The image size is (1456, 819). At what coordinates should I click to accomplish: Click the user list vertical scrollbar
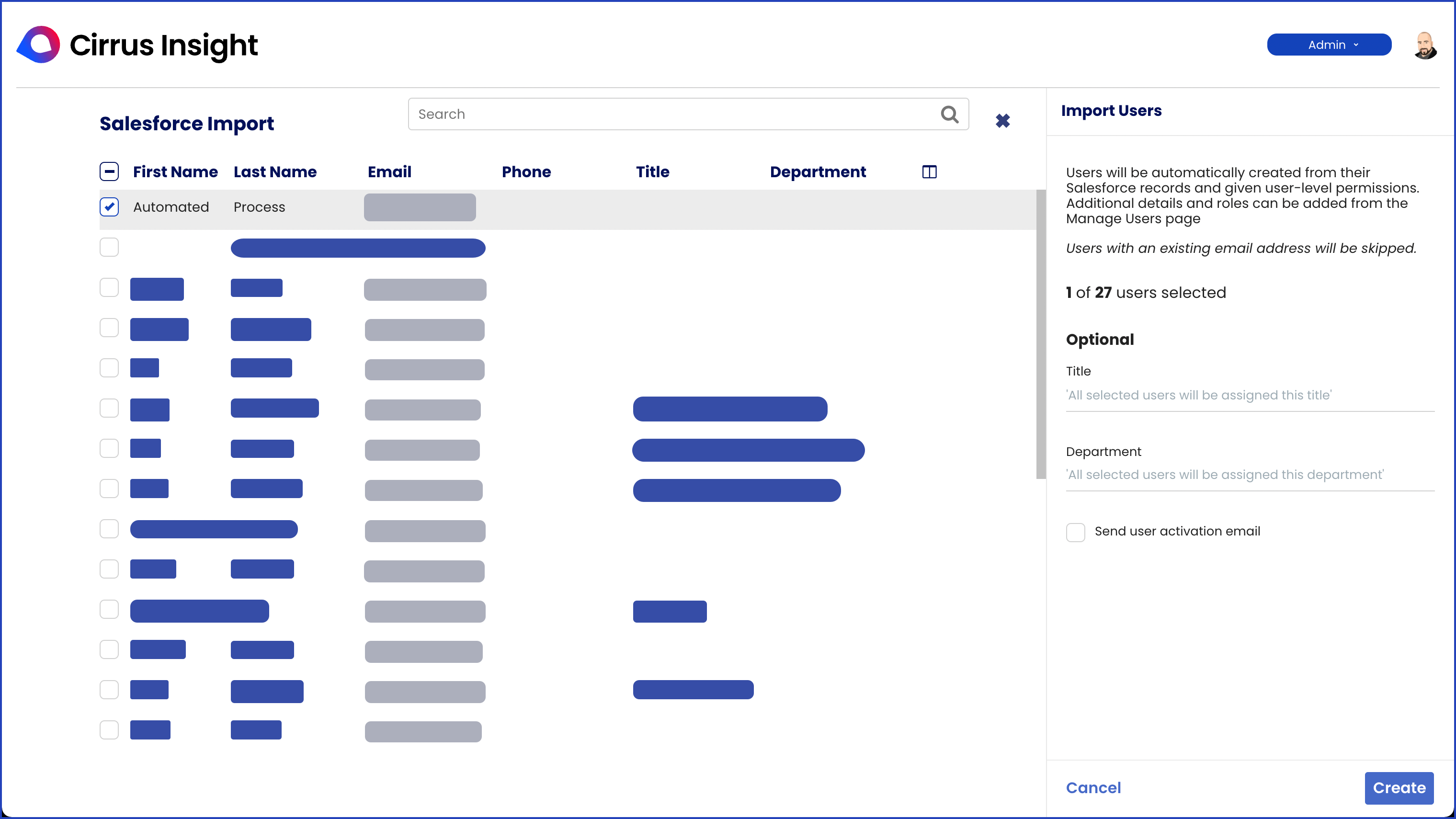(x=1041, y=334)
